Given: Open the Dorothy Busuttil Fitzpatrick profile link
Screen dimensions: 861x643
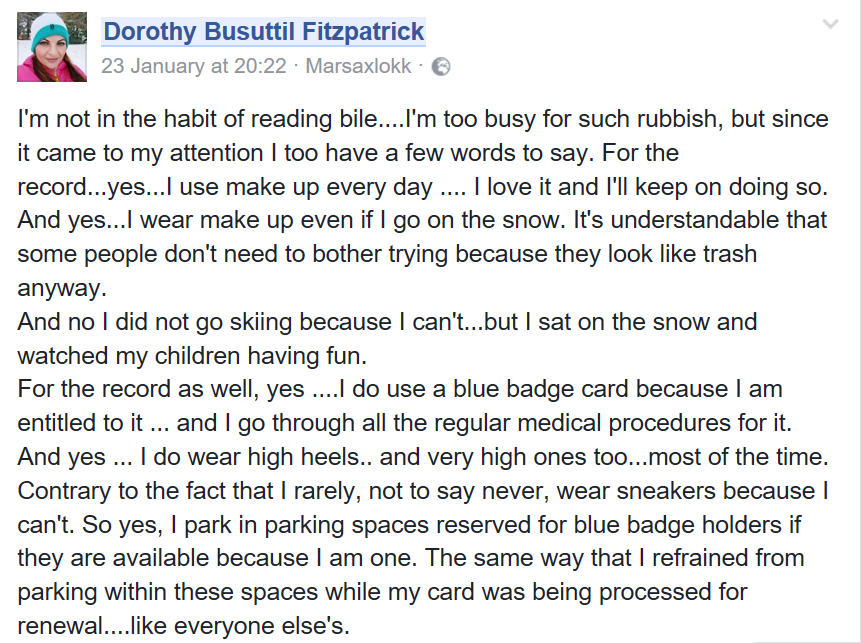Looking at the screenshot, I should coord(264,32).
